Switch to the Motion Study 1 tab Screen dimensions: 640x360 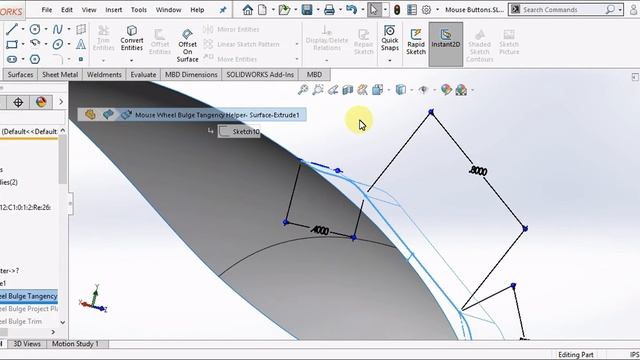[75, 344]
